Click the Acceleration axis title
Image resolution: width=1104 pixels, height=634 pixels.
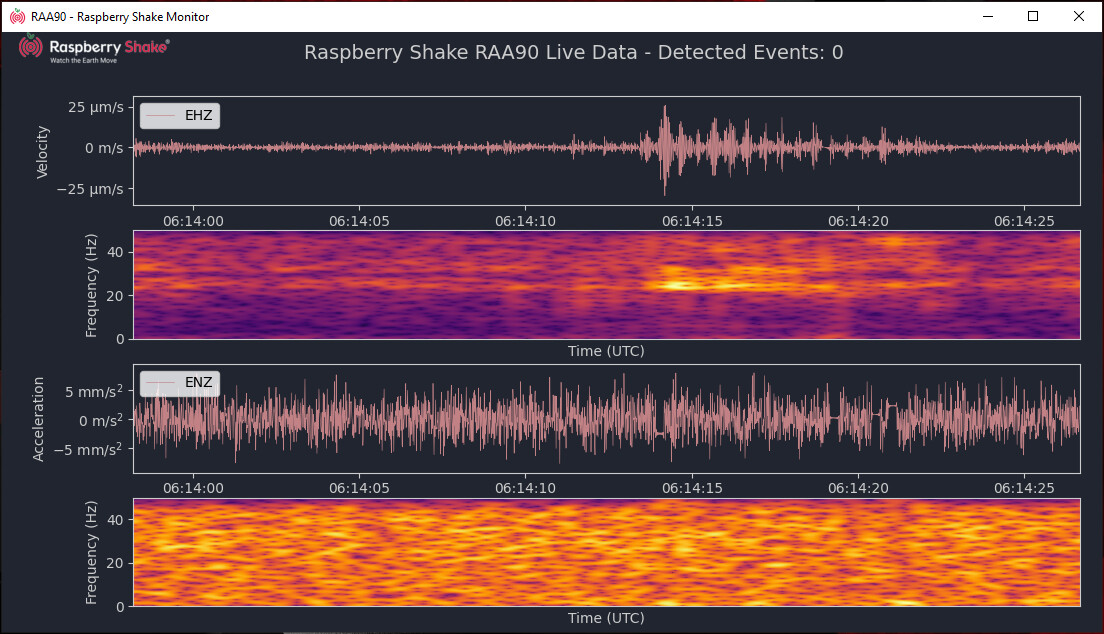tap(38, 419)
